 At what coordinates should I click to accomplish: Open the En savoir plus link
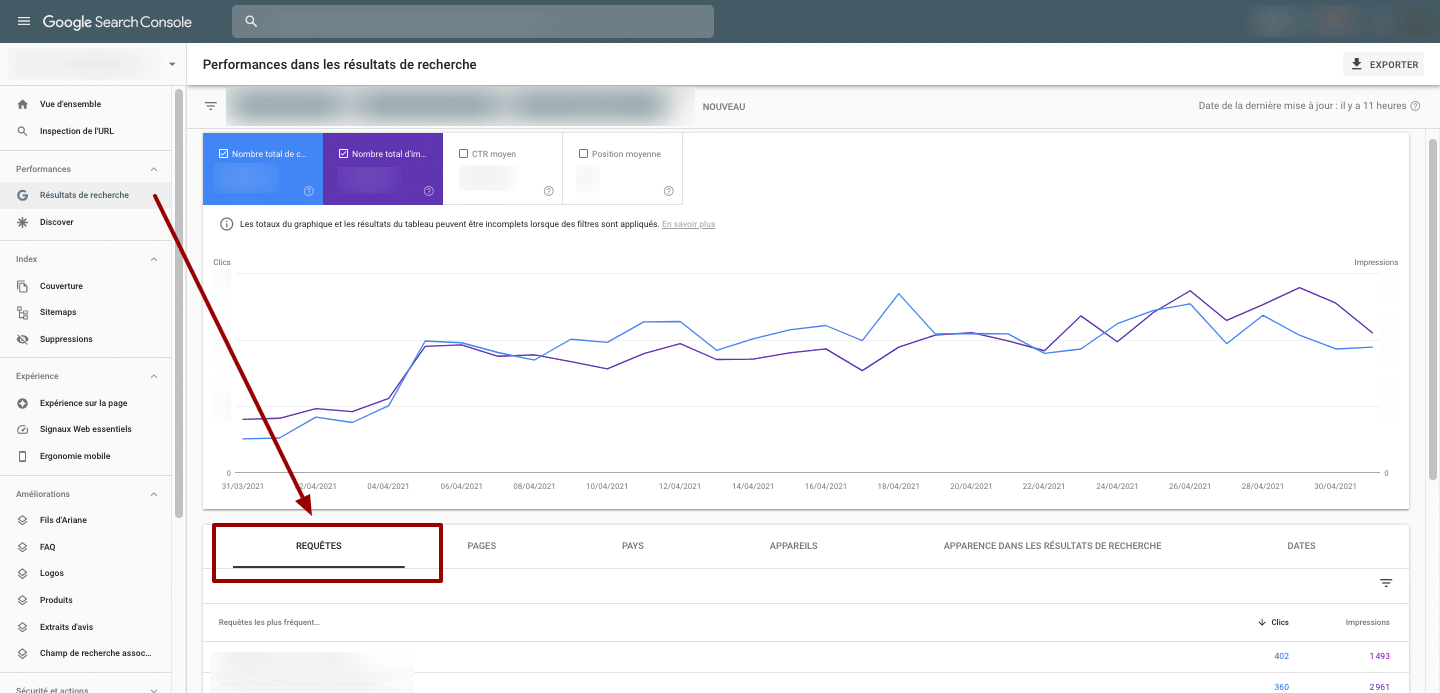[689, 224]
